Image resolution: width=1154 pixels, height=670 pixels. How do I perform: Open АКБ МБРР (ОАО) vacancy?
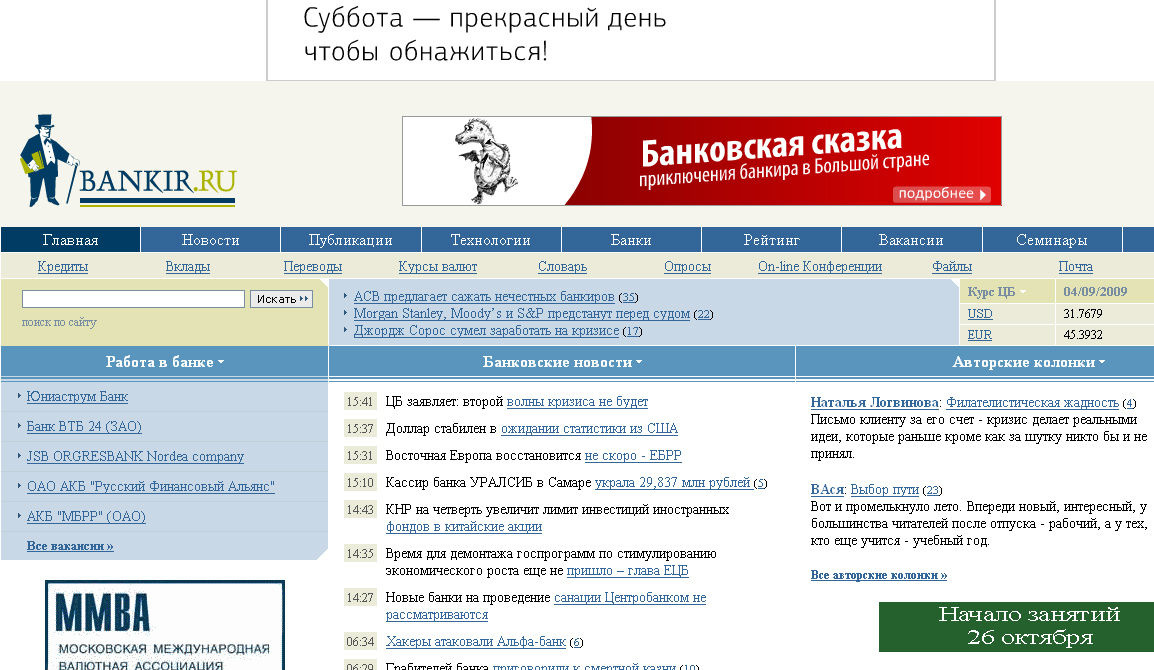tap(86, 517)
